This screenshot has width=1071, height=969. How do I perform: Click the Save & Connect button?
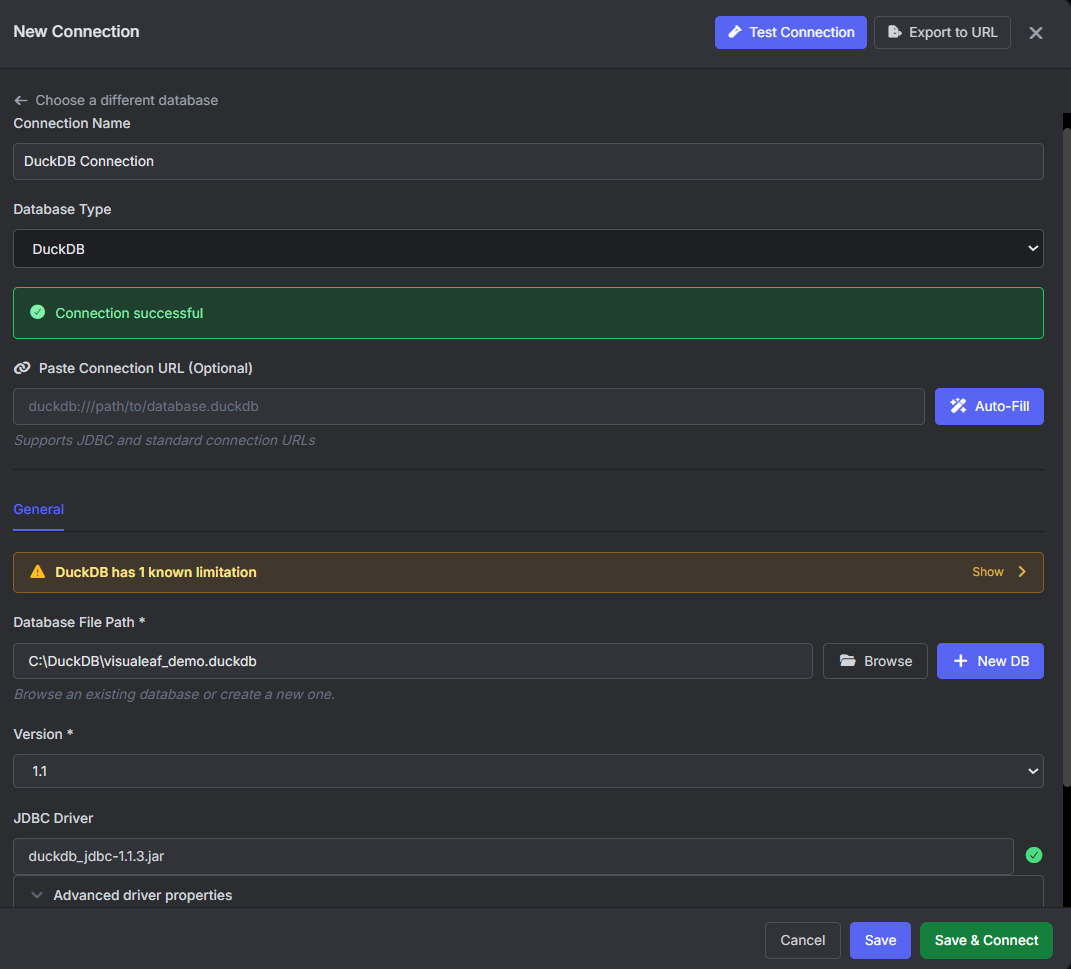click(x=986, y=940)
